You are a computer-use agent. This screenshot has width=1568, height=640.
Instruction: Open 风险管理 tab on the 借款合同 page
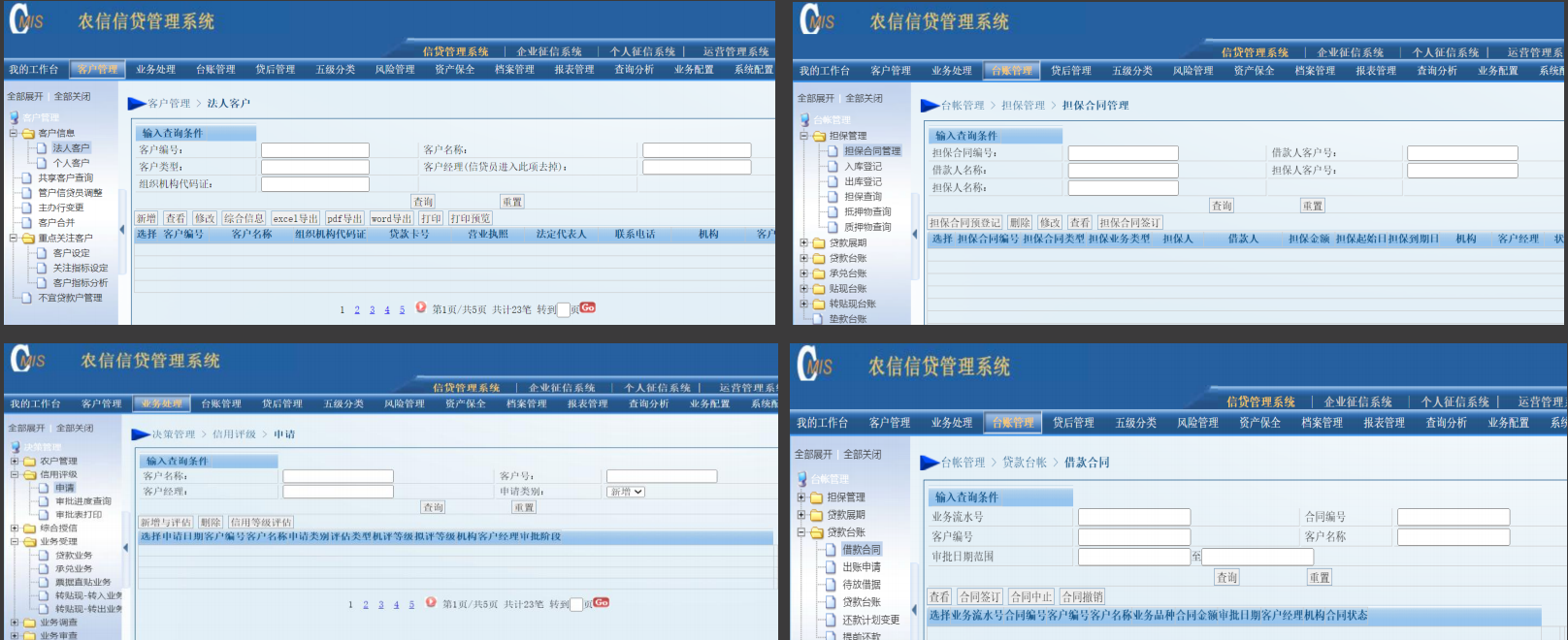[1197, 423]
